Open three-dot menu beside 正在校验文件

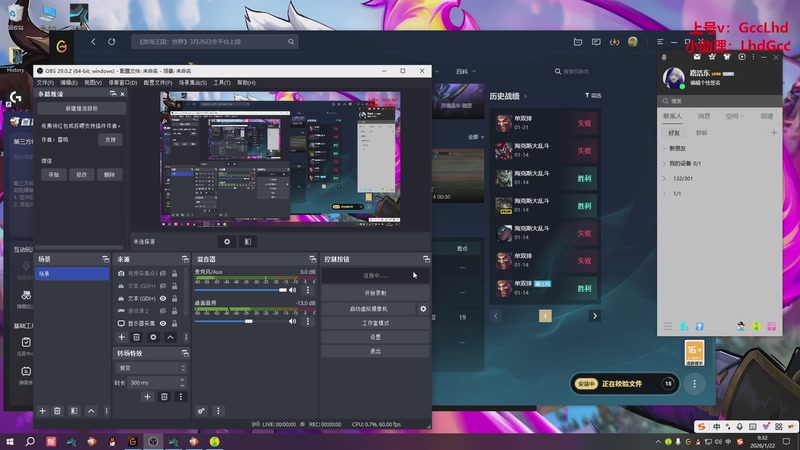point(694,384)
